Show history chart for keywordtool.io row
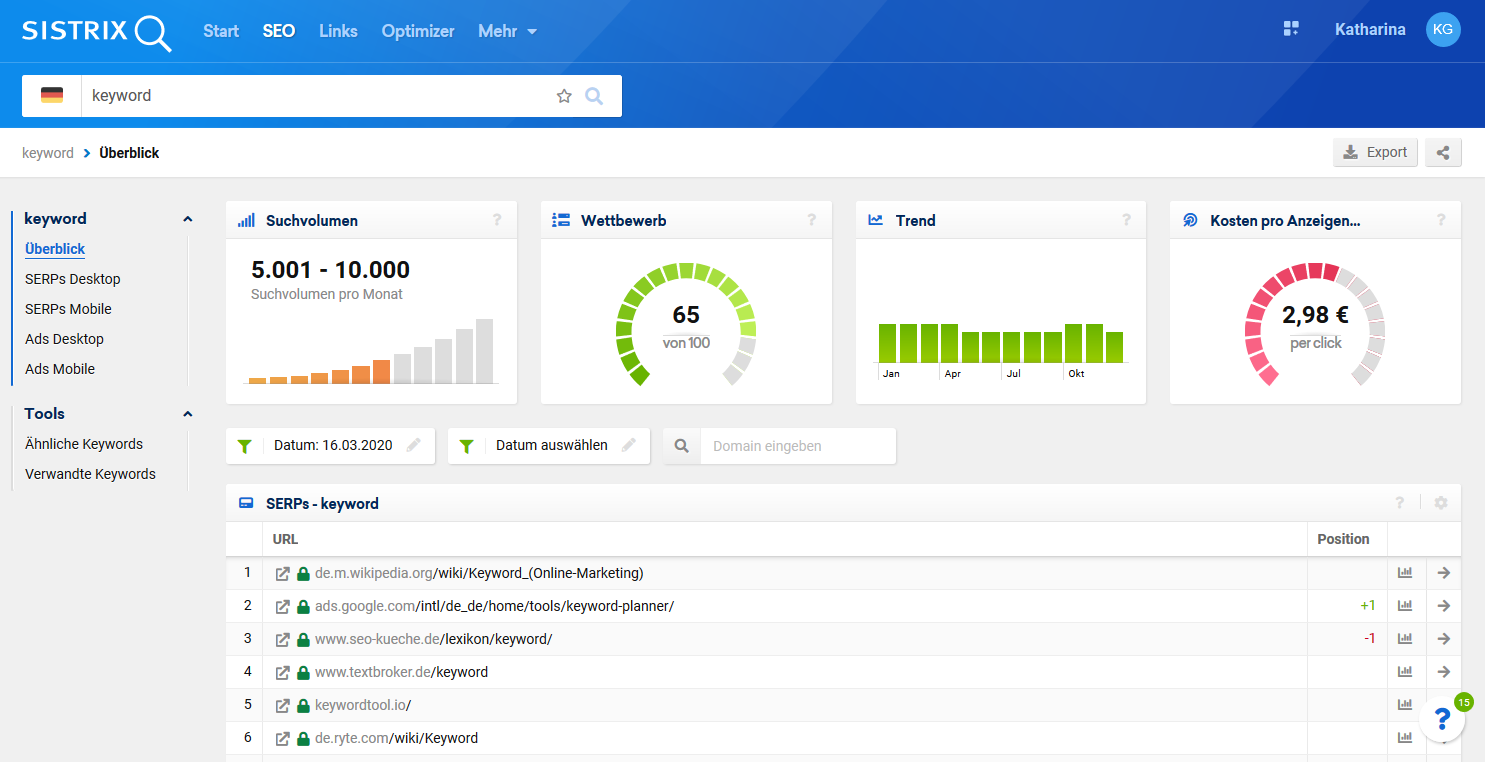1485x762 pixels. tap(1405, 705)
